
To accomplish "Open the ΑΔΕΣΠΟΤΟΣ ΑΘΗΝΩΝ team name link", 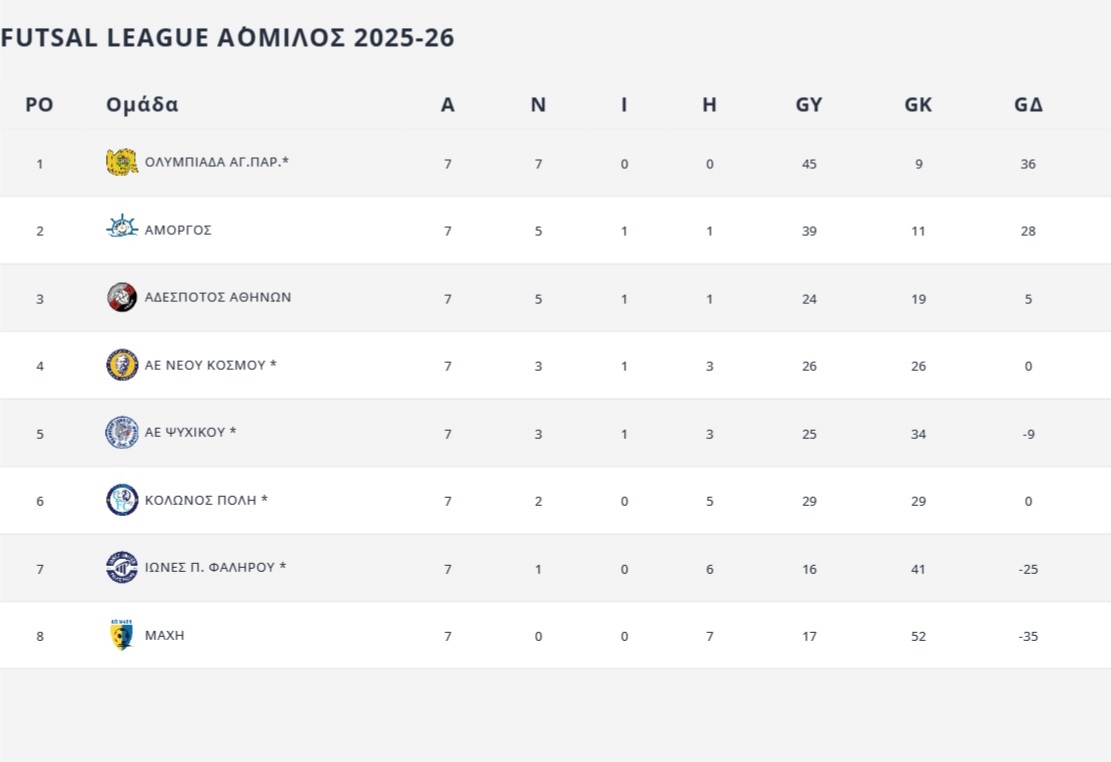I will coord(218,297).
